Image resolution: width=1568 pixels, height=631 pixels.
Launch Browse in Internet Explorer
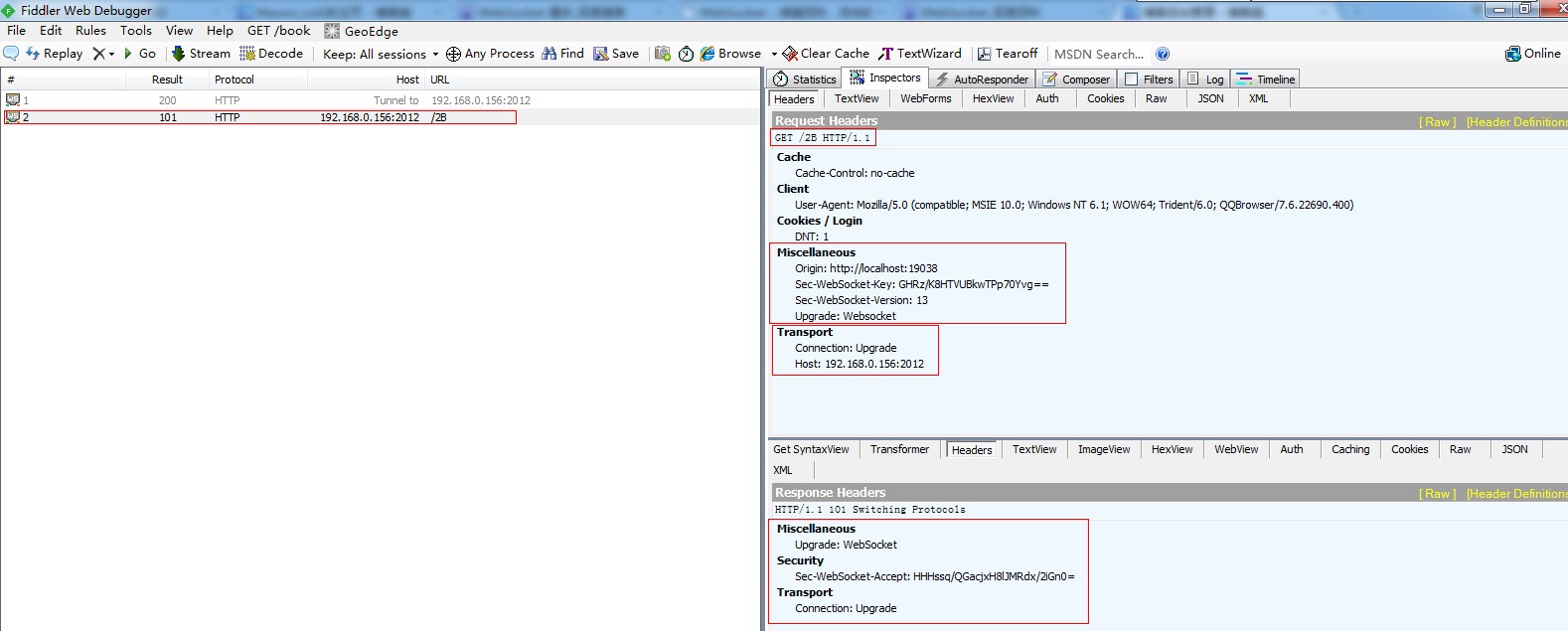(730, 54)
